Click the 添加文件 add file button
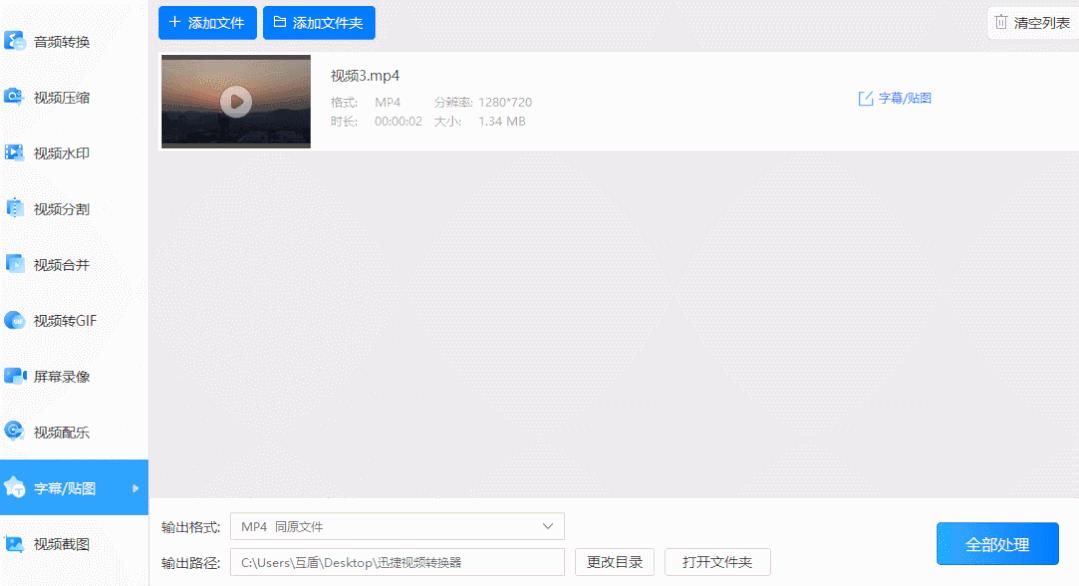 (x=207, y=22)
